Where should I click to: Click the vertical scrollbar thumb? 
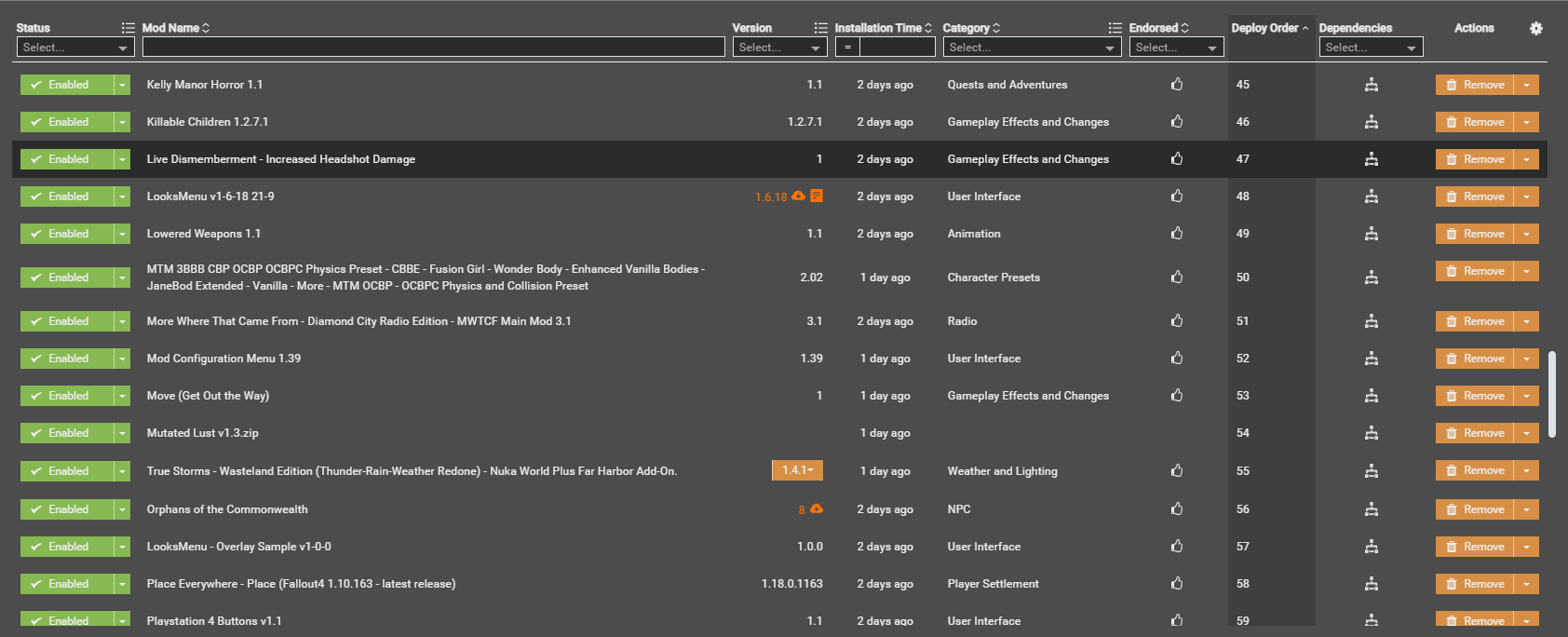point(1552,394)
